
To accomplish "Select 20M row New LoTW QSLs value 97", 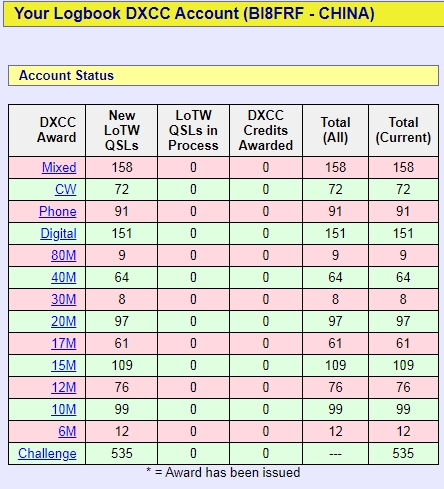I will pos(122,321).
